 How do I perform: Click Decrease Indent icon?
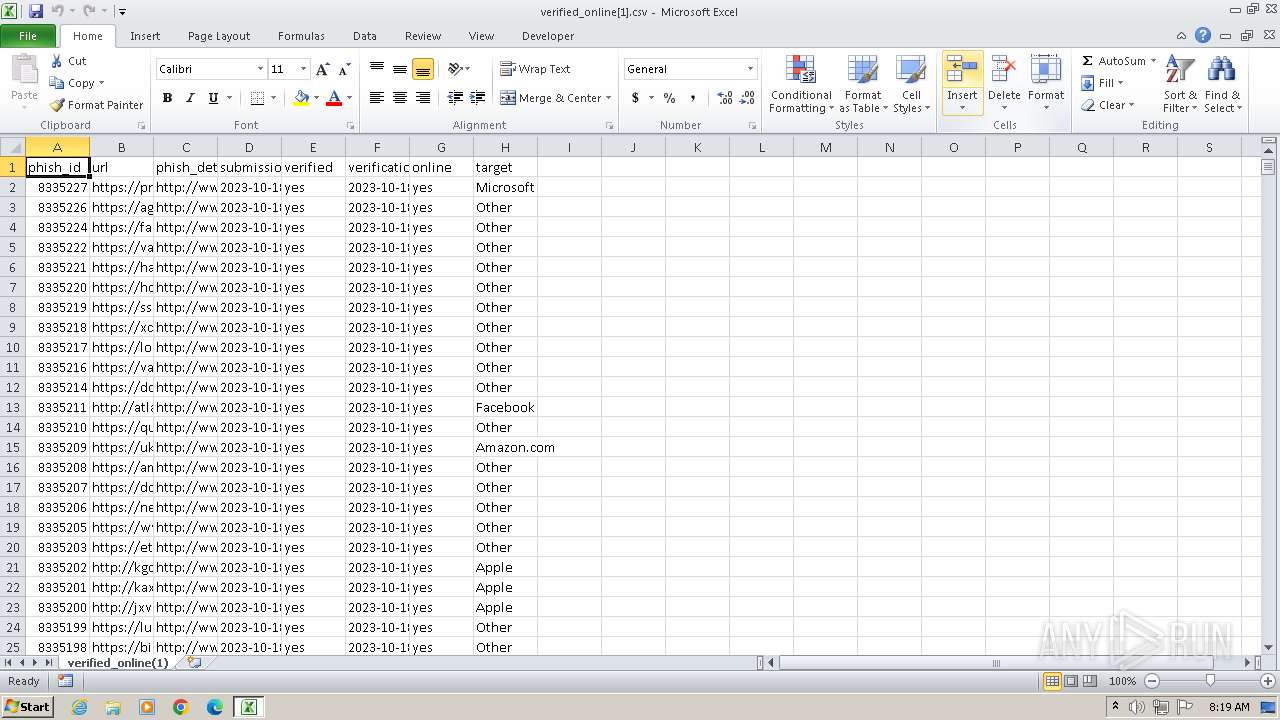(x=455, y=98)
